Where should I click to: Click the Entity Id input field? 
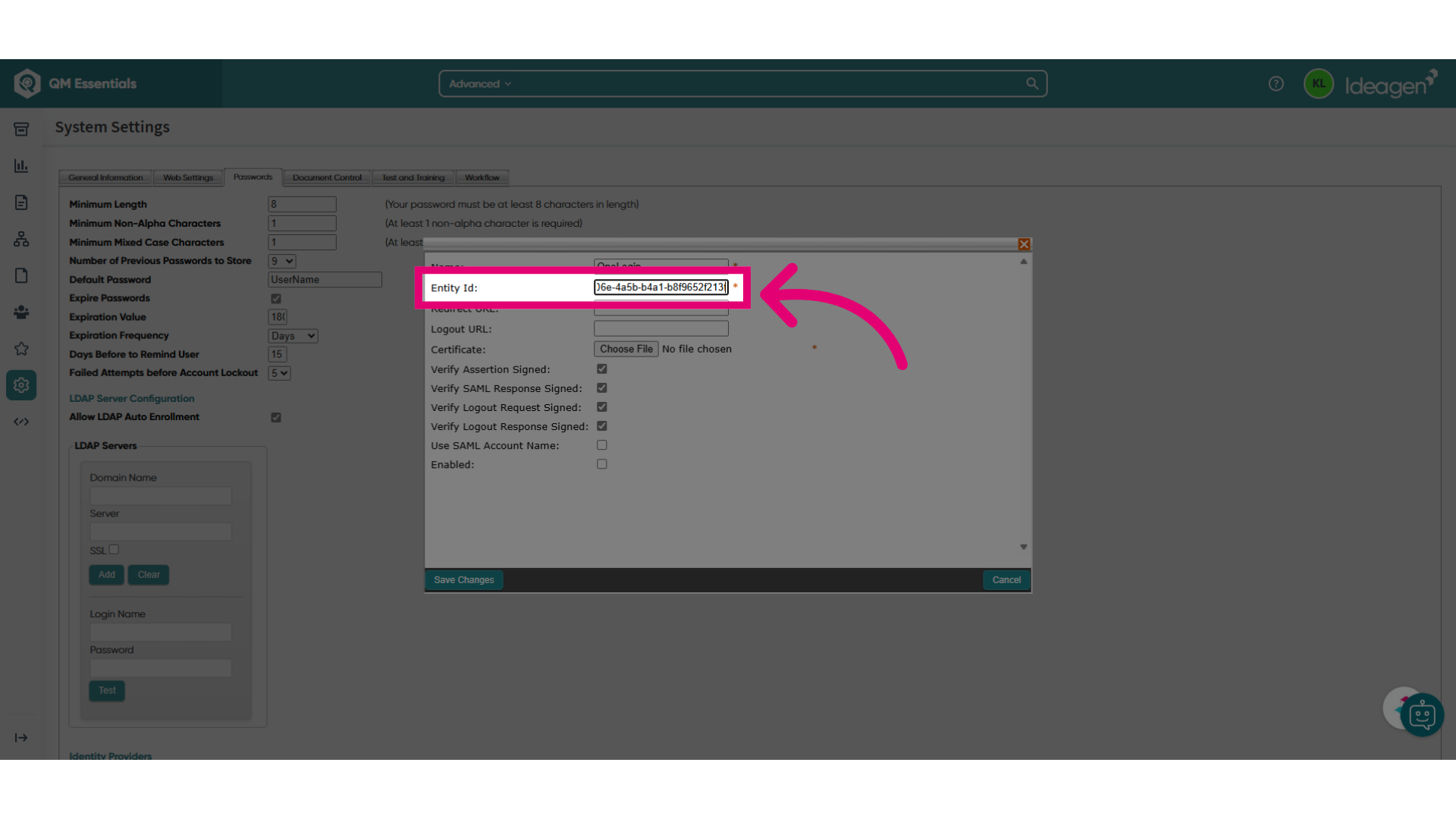coord(661,287)
